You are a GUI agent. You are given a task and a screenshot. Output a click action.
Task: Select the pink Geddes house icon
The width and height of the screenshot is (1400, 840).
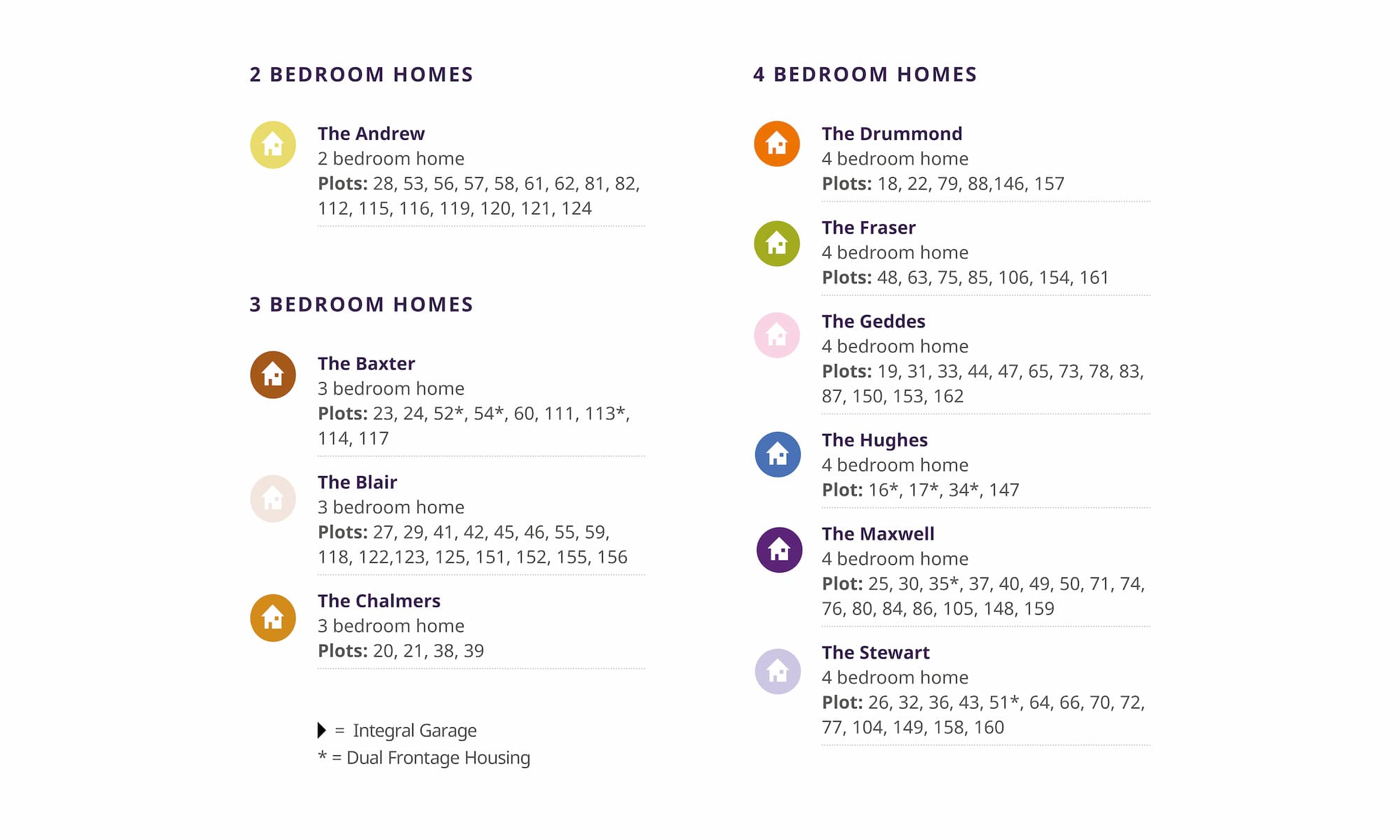777,335
